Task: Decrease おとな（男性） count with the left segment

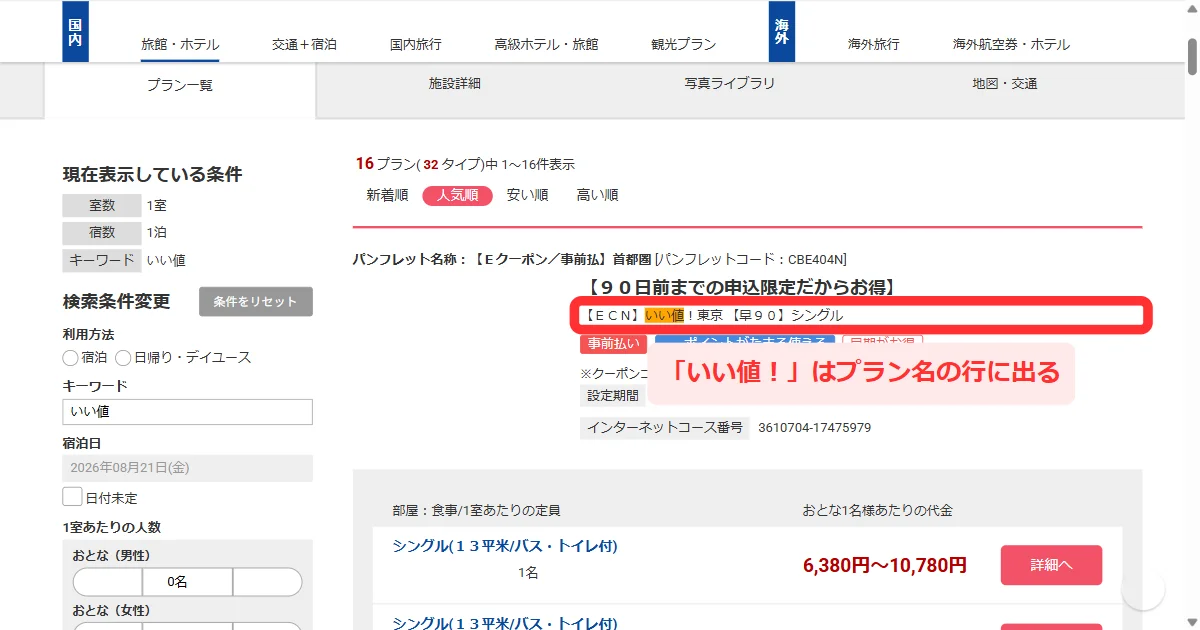Action: (x=107, y=582)
